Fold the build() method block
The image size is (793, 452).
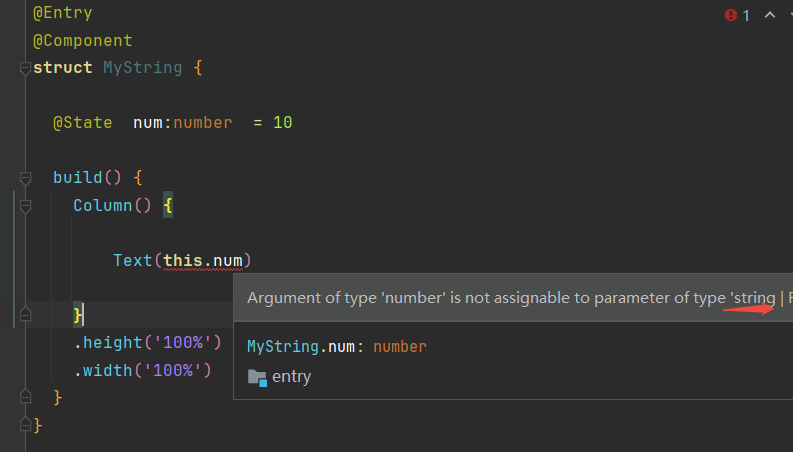tap(25, 178)
